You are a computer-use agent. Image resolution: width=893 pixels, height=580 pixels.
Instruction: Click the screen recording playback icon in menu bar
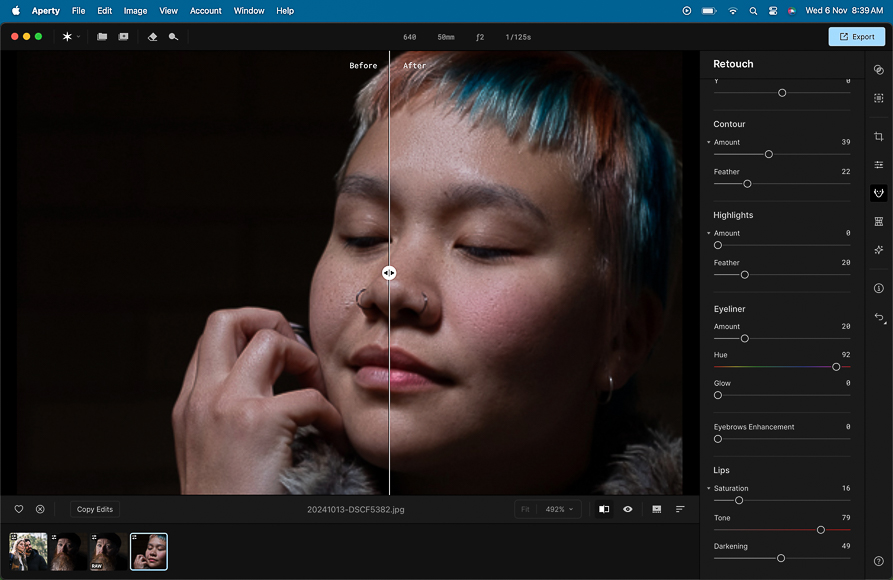click(687, 11)
